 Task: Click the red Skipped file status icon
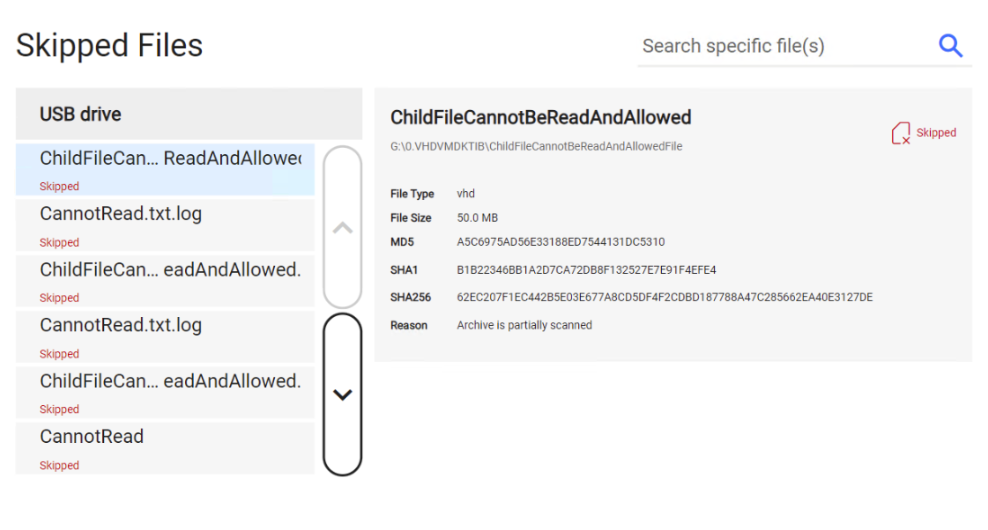click(x=900, y=133)
